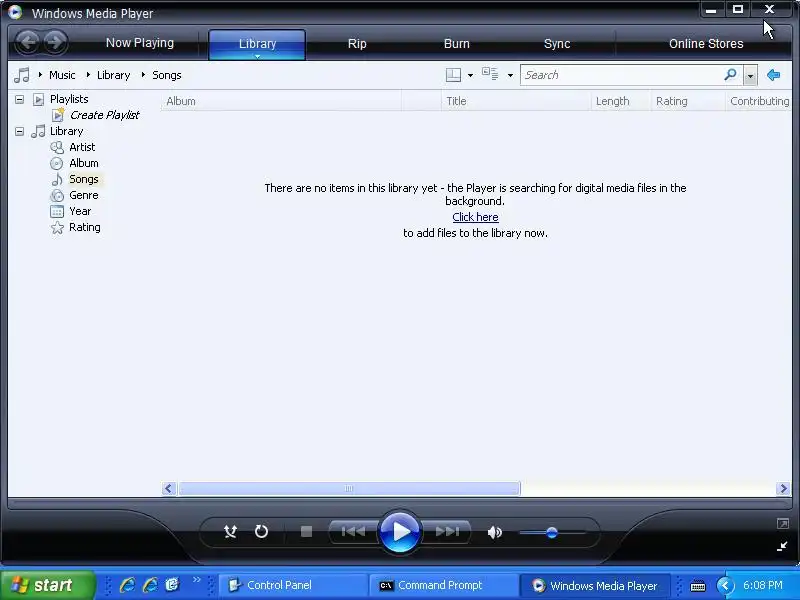Image resolution: width=800 pixels, height=600 pixels.
Task: Click Create Playlist in the tree
Action: coord(105,115)
